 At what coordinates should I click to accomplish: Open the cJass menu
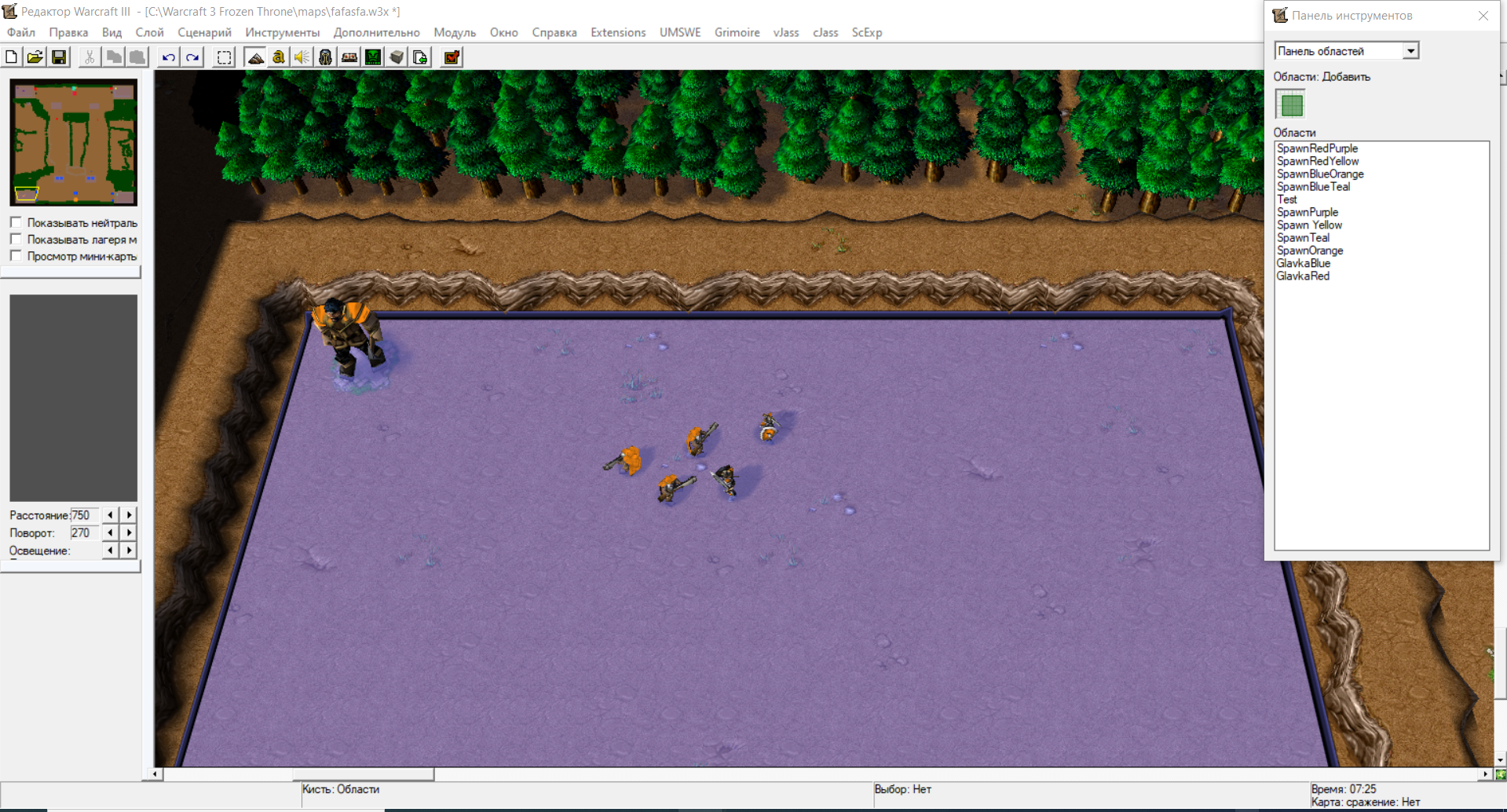tap(825, 32)
